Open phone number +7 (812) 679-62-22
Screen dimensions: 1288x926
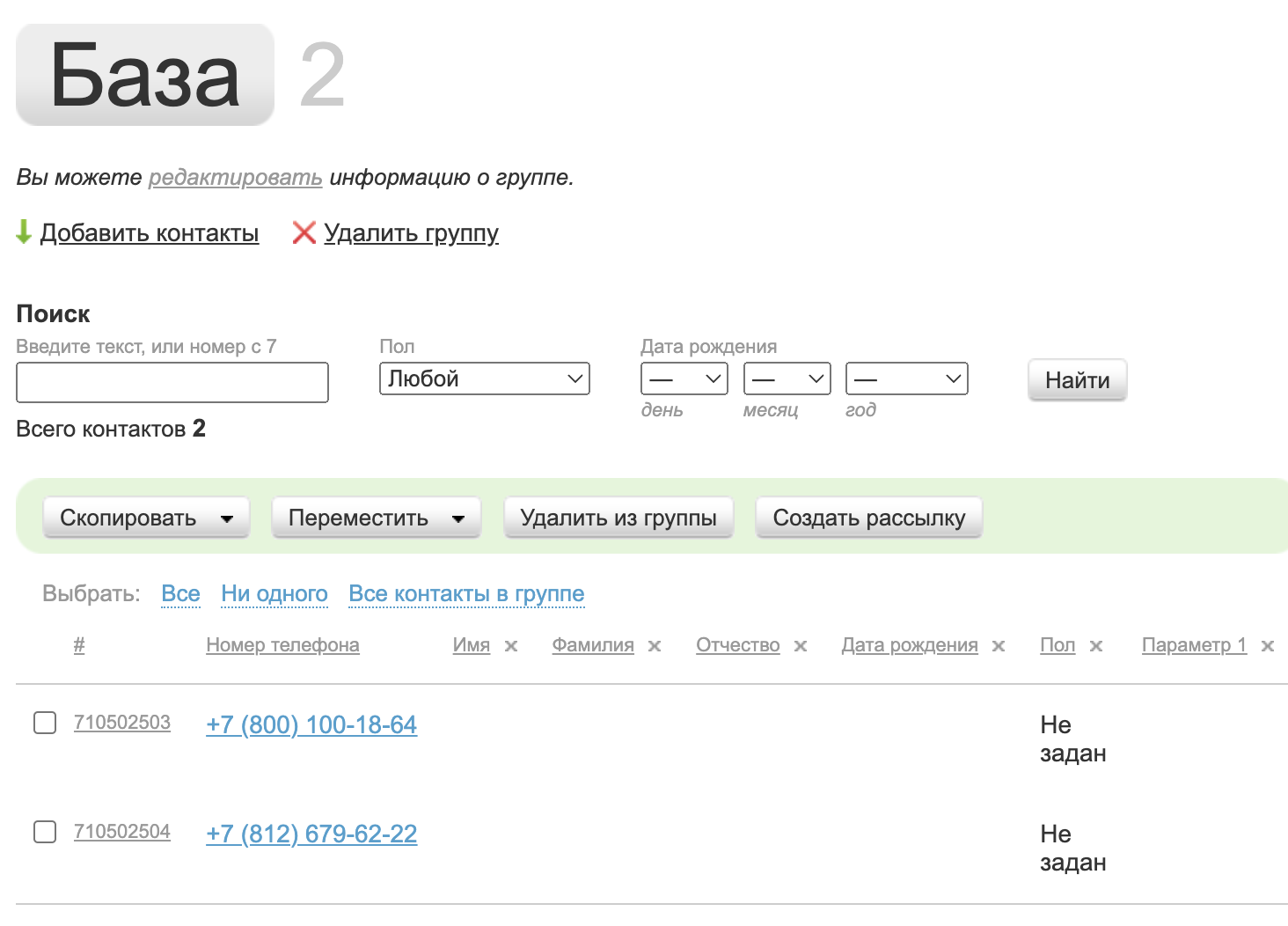coord(311,834)
